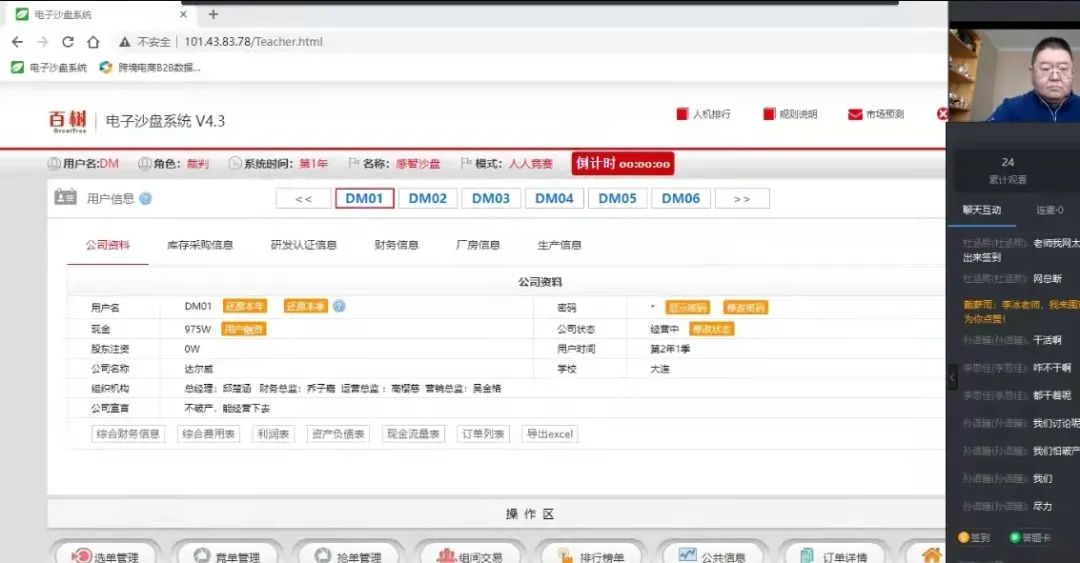Click the 市场预测 envelope icon
Image resolution: width=1080 pixels, height=563 pixels.
855,114
